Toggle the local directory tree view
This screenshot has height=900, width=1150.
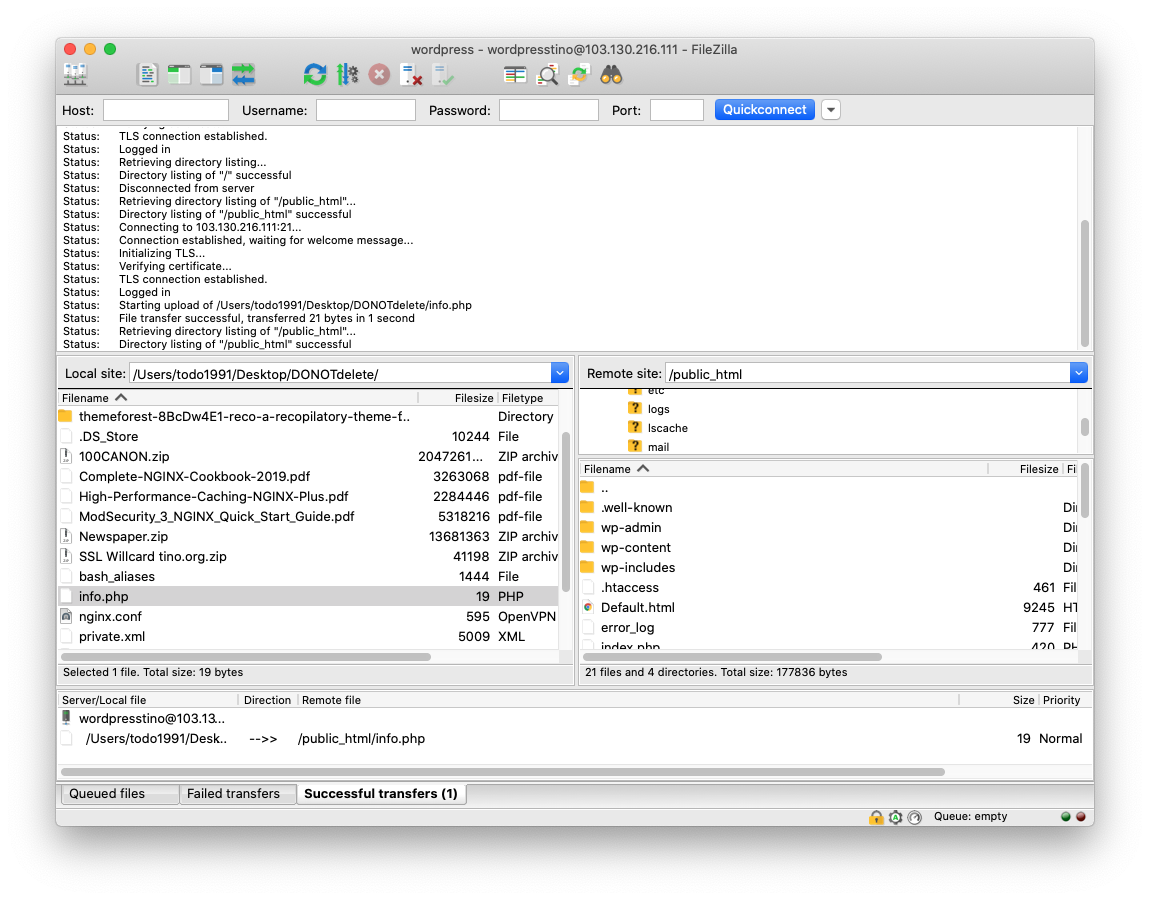[179, 74]
